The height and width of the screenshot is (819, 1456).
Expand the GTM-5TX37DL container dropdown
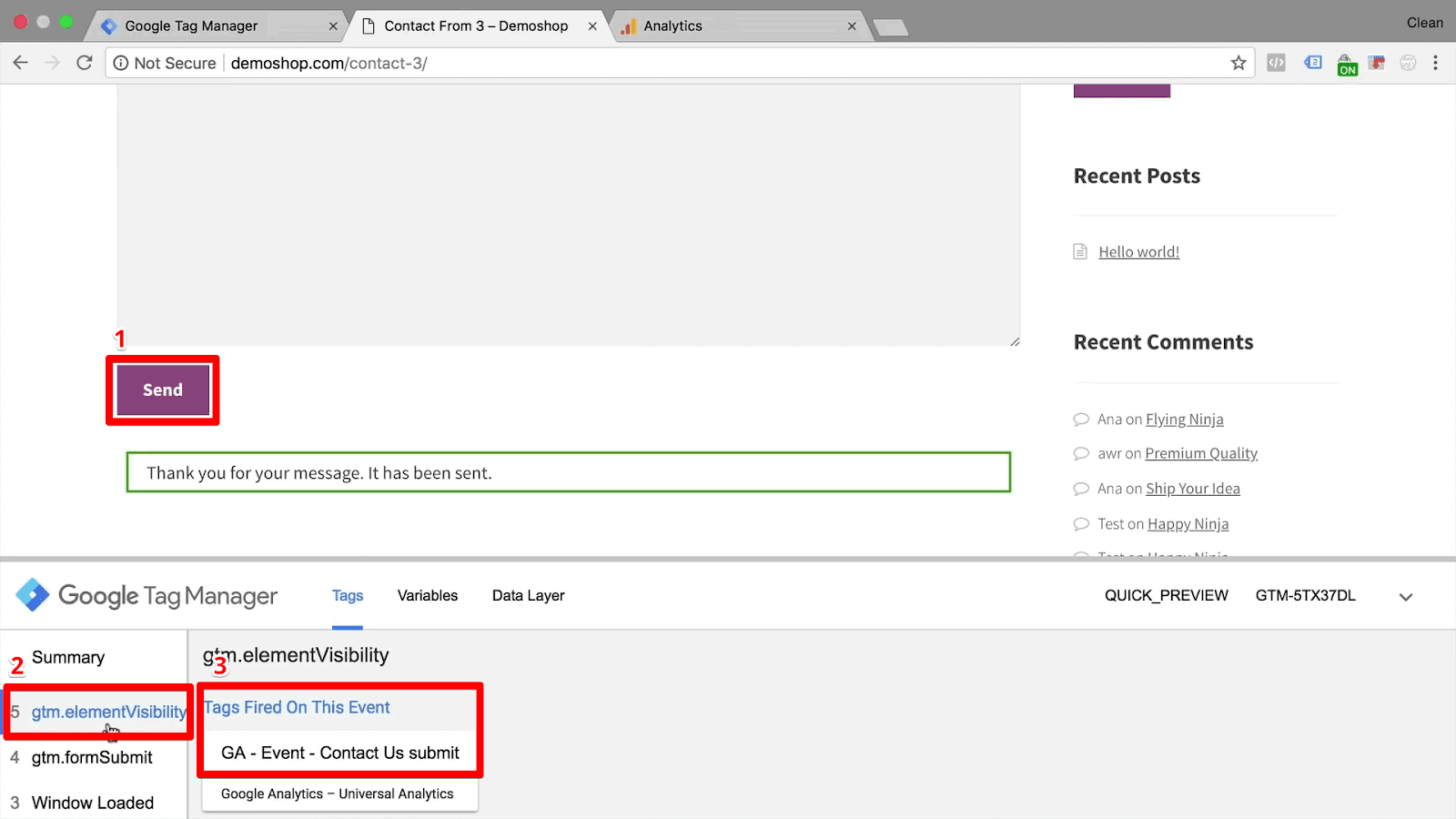pyautogui.click(x=1405, y=597)
